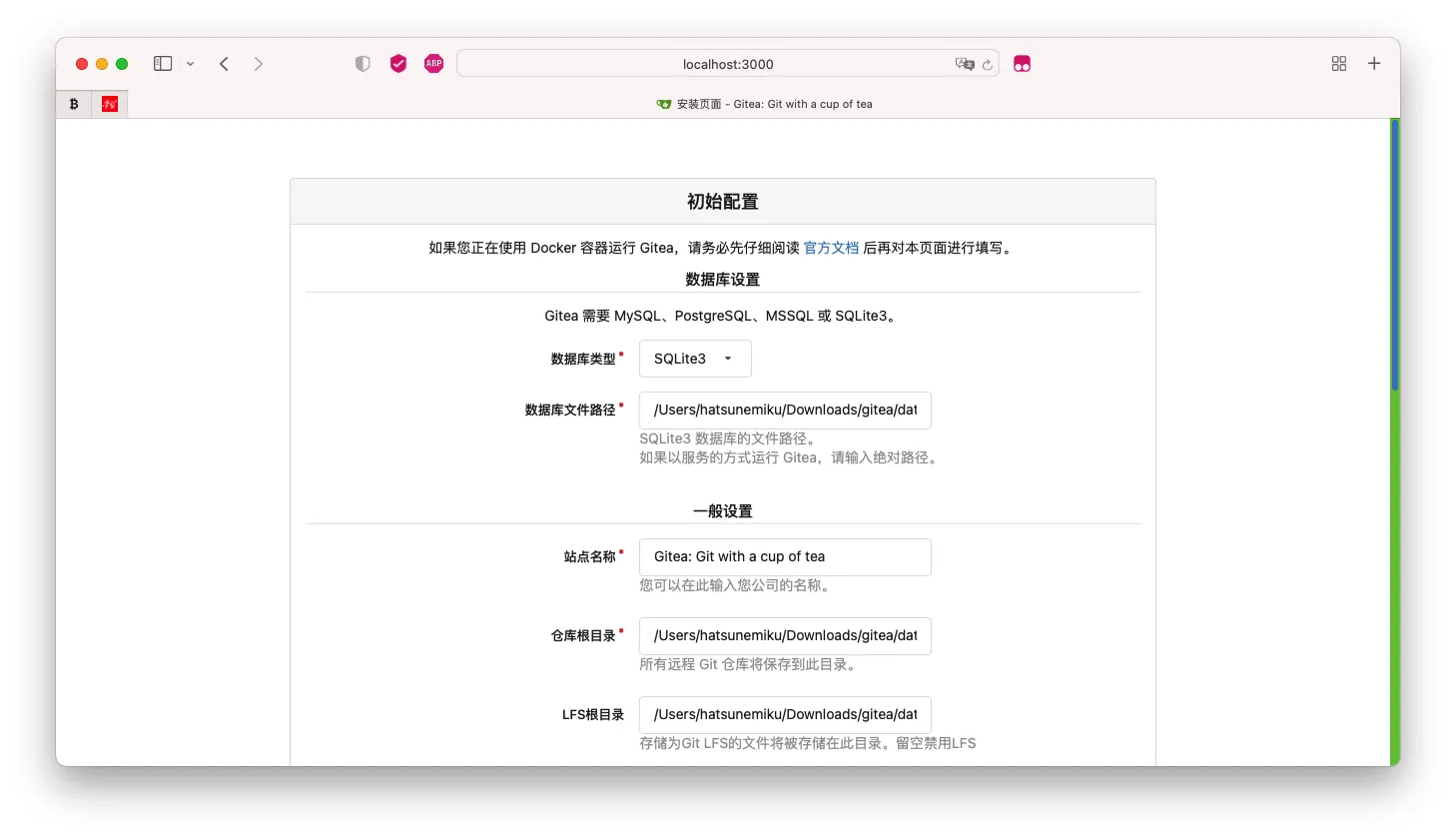This screenshot has width=1456, height=840.
Task: Click the hint '如果以服务的方式运行 Gitea，请输入绝对路径。'
Action: coord(791,457)
